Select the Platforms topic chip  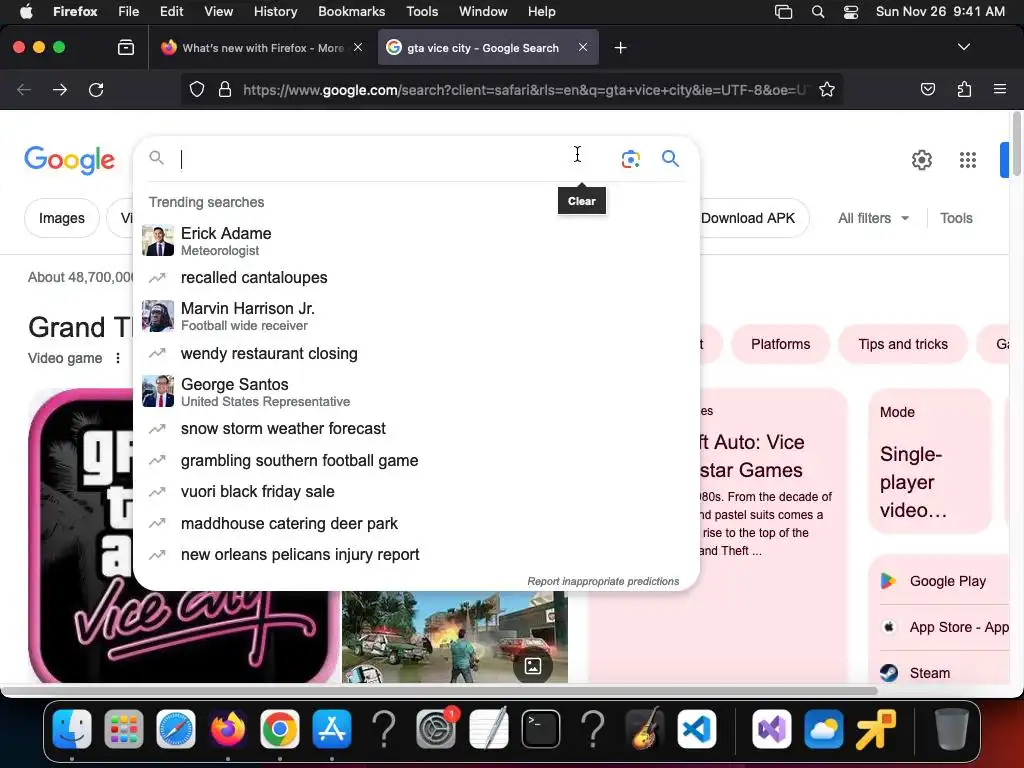point(780,344)
